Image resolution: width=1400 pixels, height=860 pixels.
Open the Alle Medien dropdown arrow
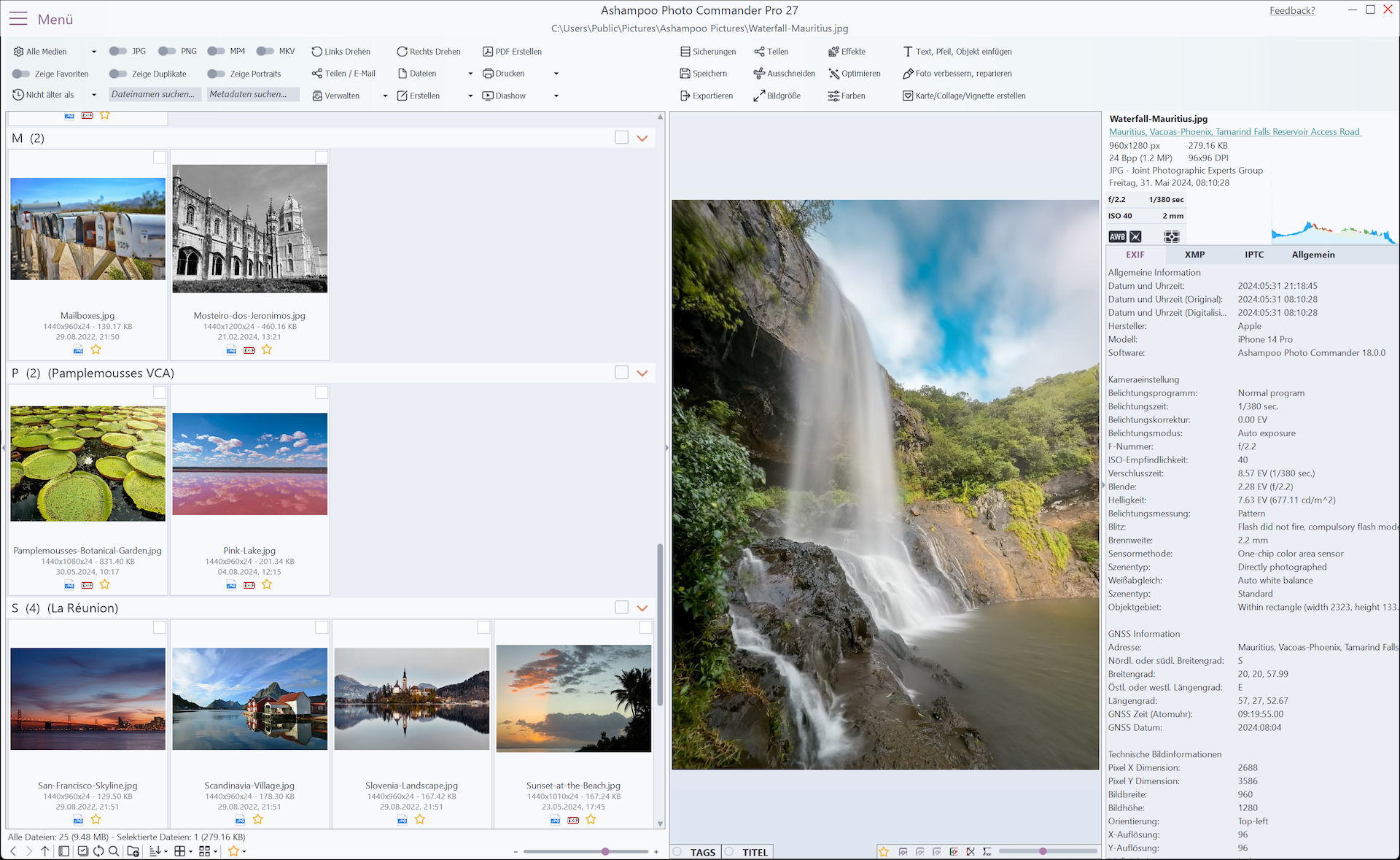coord(94,52)
